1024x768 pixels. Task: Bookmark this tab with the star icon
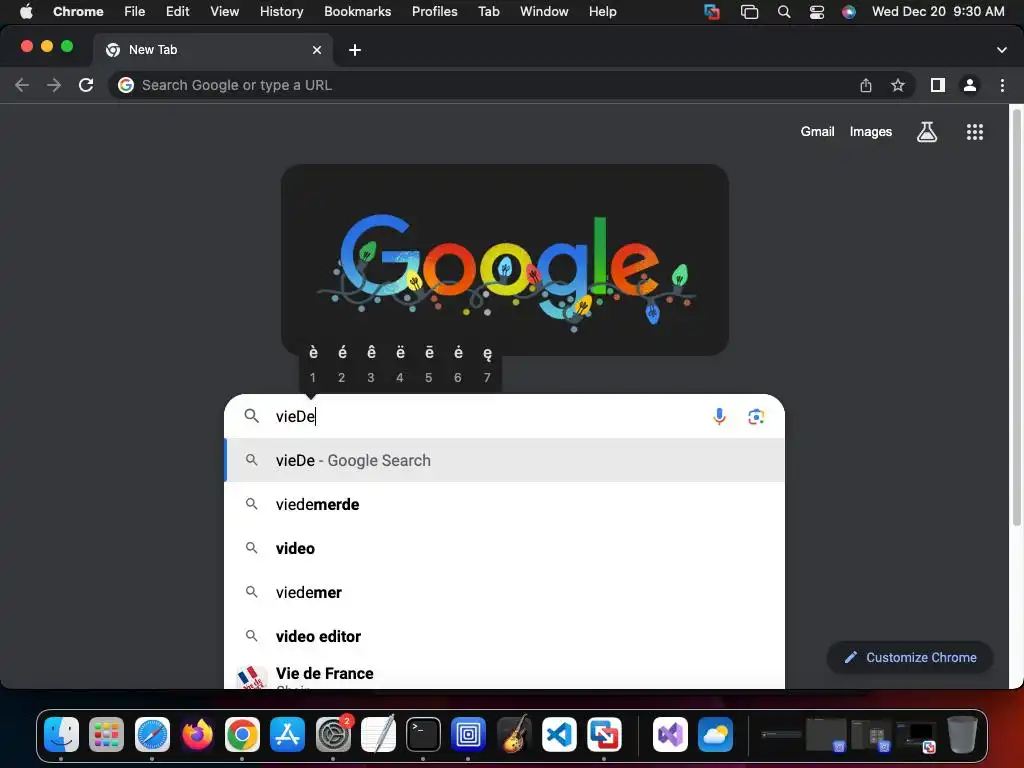(898, 85)
